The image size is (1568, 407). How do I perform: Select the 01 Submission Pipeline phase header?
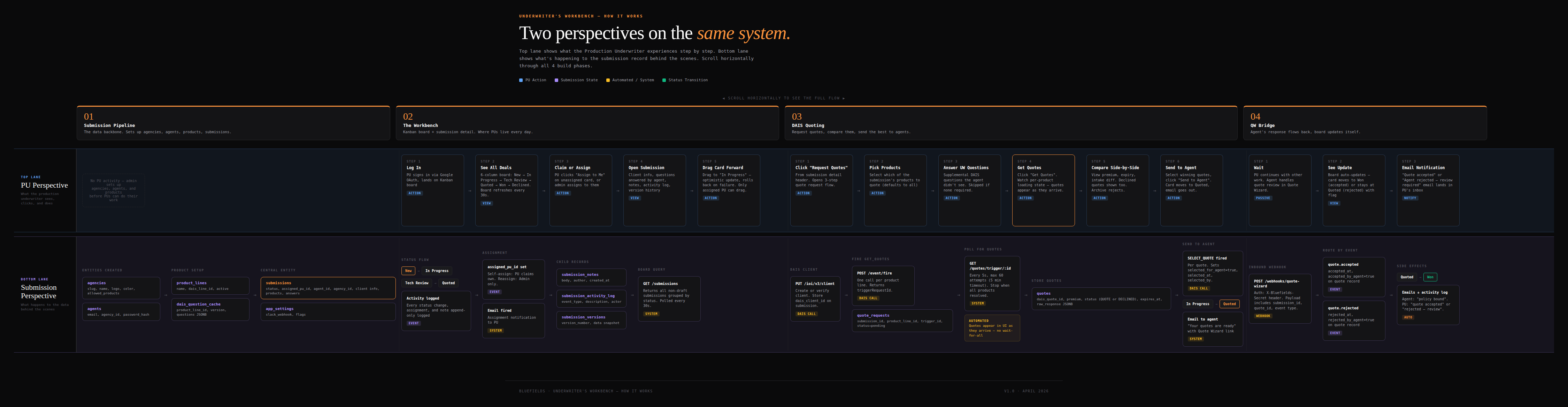(233, 123)
